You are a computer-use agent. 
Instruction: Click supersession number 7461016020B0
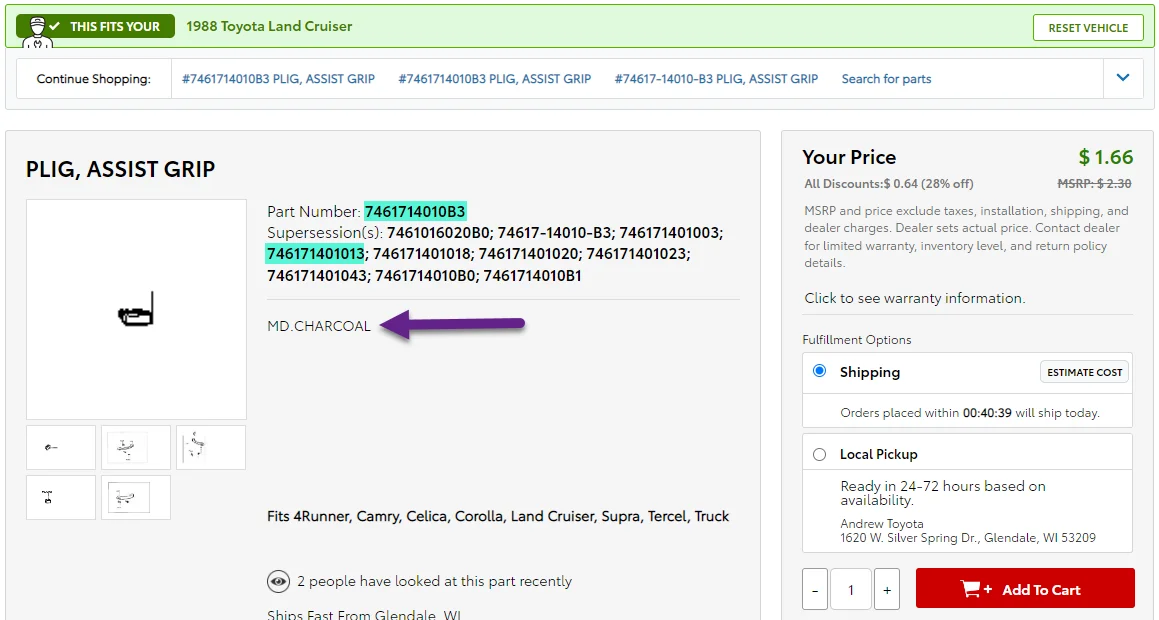[436, 233]
